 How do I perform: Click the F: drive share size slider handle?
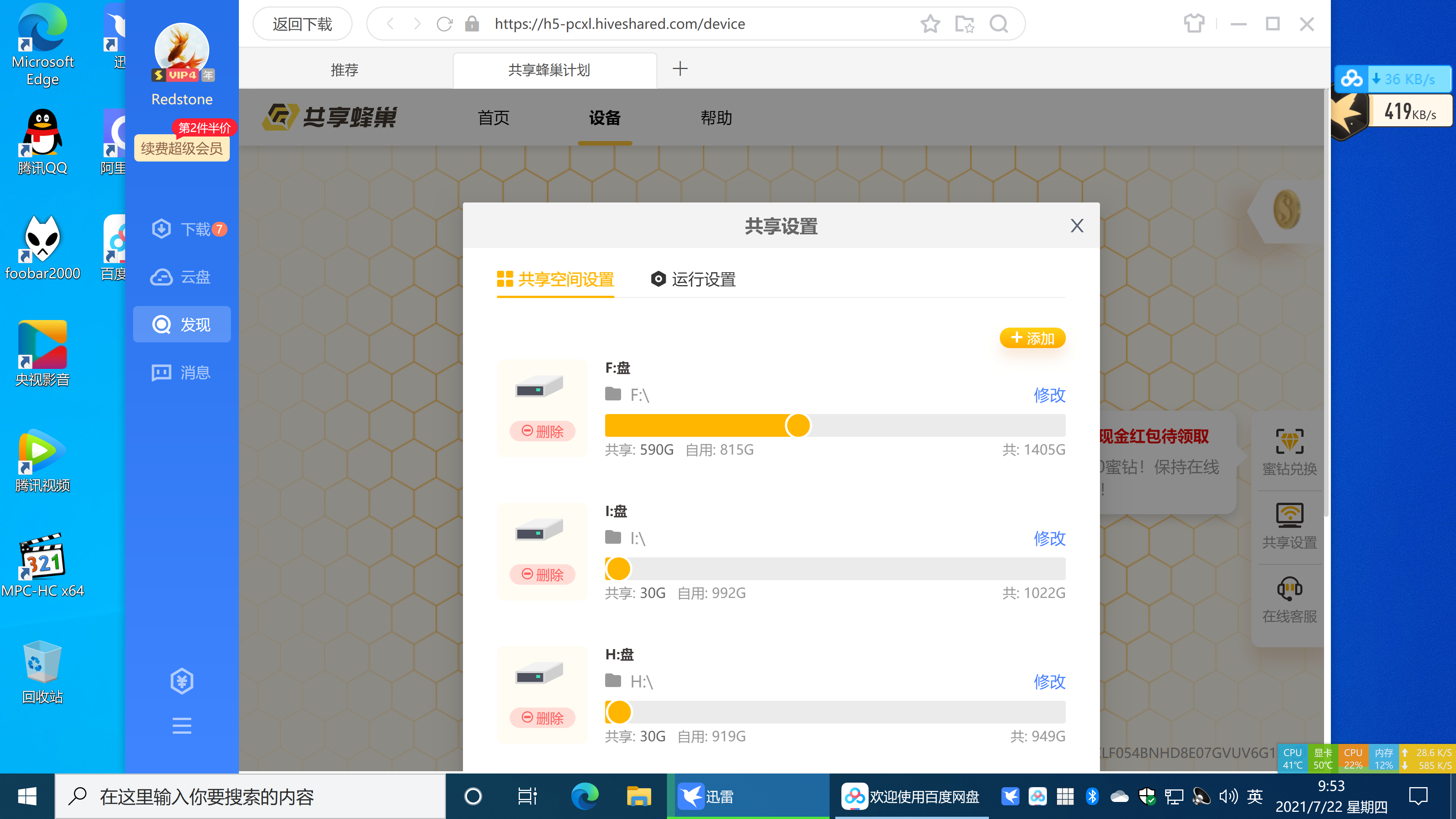798,425
